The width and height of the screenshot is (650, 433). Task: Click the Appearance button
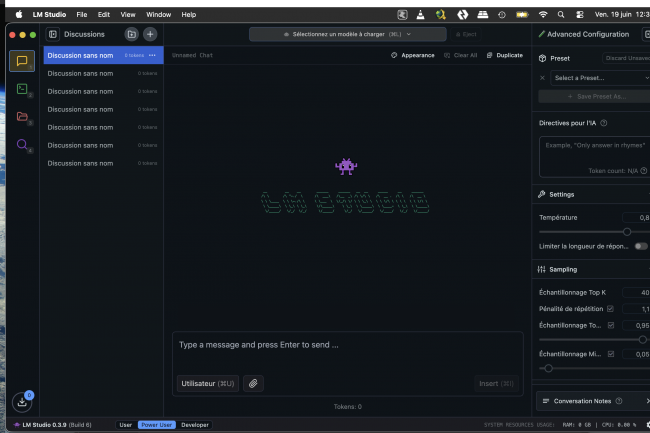412,55
